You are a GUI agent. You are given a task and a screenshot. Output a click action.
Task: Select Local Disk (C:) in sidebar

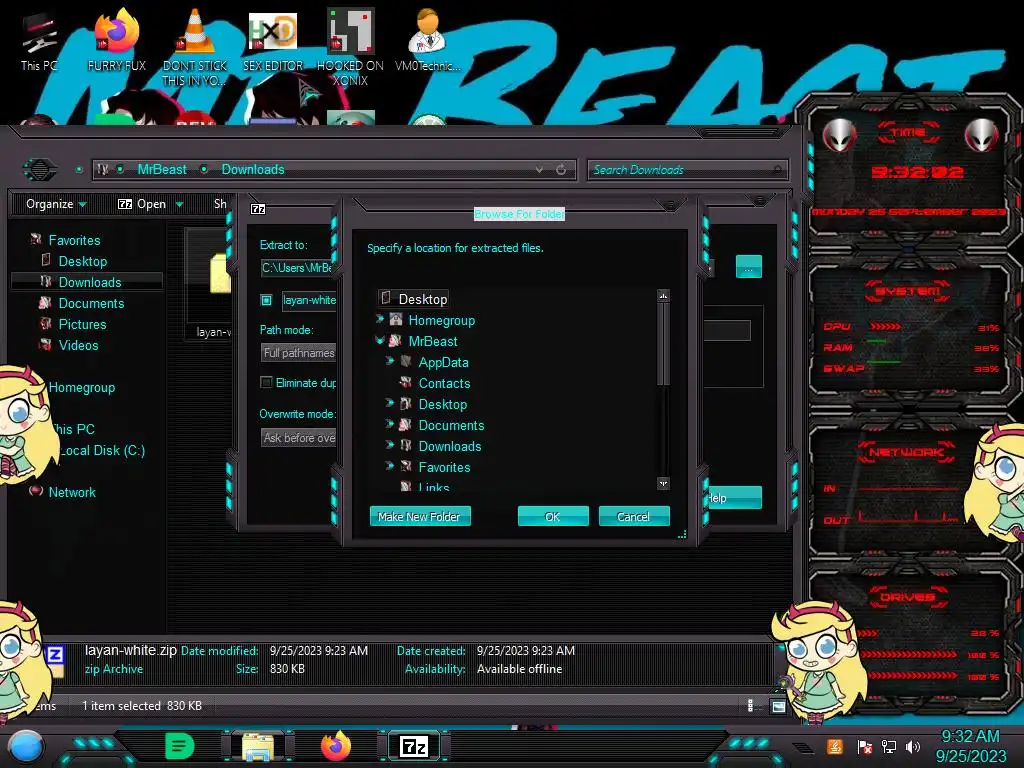(x=102, y=450)
